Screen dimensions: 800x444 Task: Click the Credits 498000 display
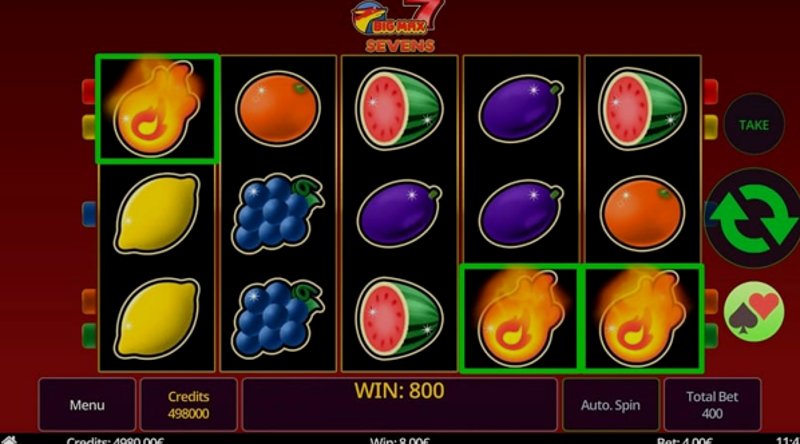(x=189, y=405)
